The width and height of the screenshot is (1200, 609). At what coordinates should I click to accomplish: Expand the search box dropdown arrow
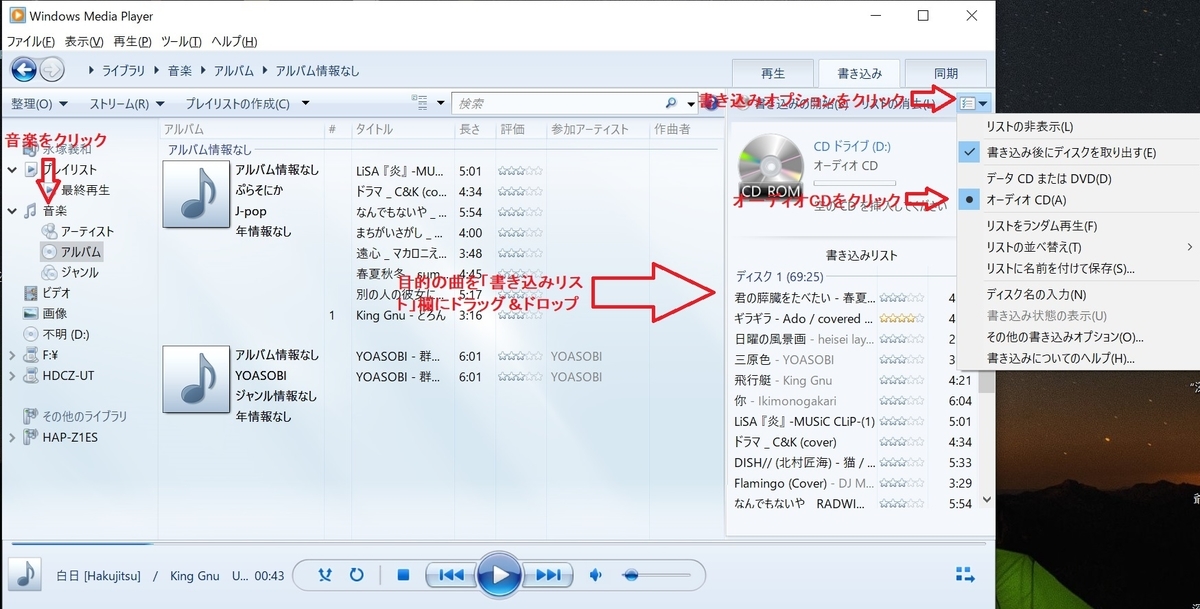click(690, 103)
